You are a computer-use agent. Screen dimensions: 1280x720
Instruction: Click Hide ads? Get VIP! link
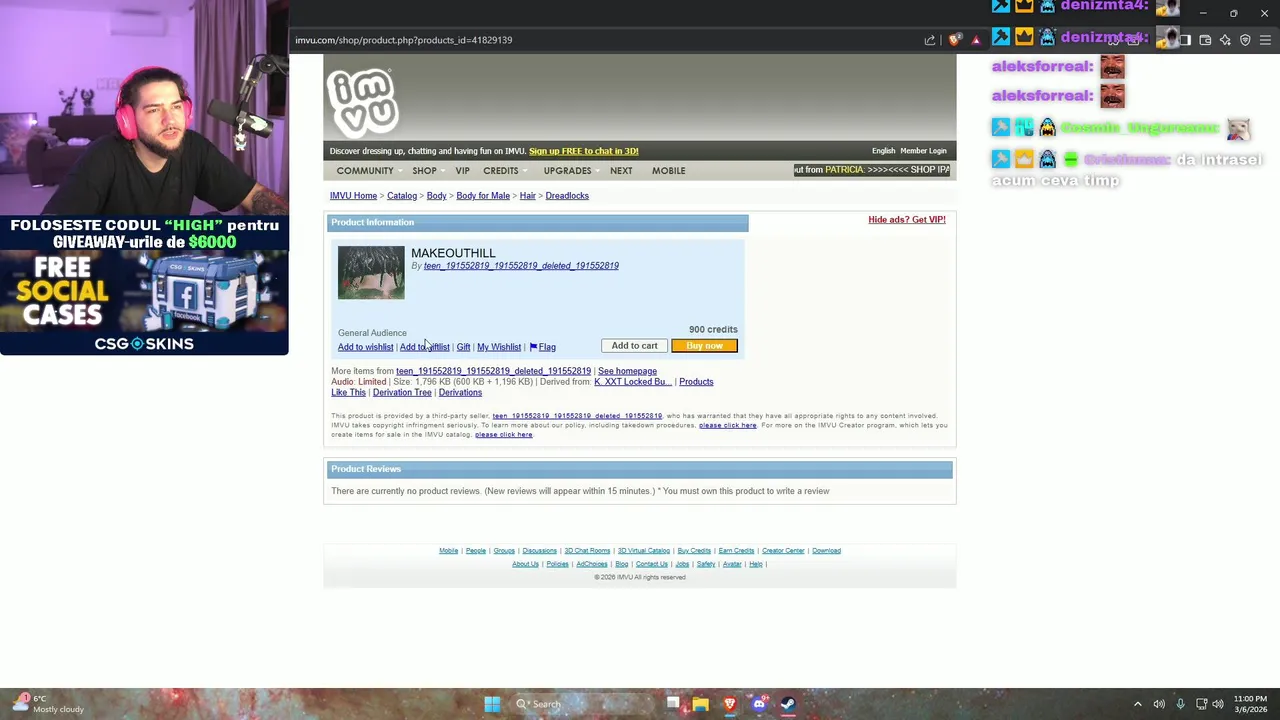(x=906, y=220)
